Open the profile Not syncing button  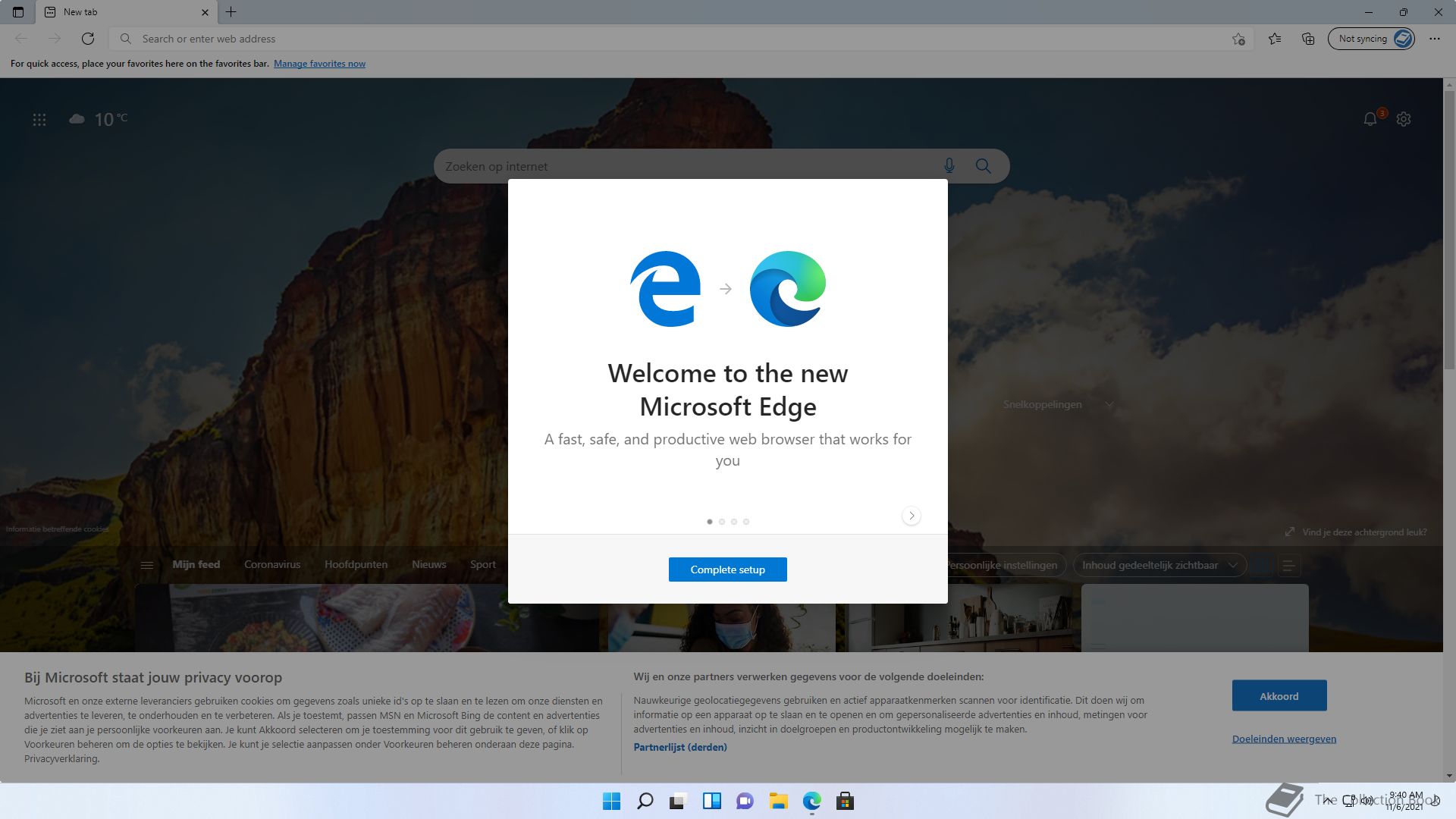click(1371, 39)
